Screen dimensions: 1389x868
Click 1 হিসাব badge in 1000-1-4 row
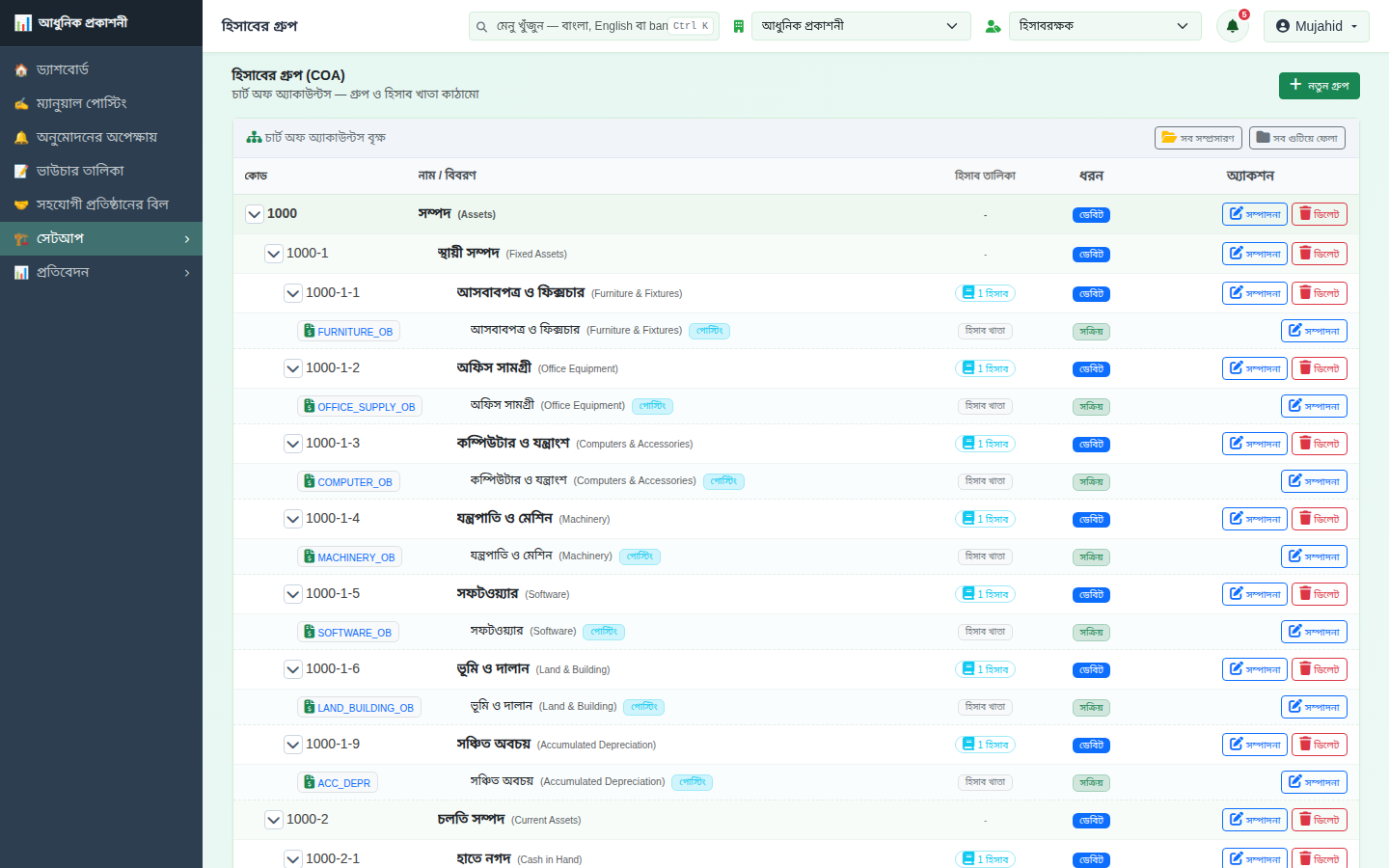coord(985,519)
